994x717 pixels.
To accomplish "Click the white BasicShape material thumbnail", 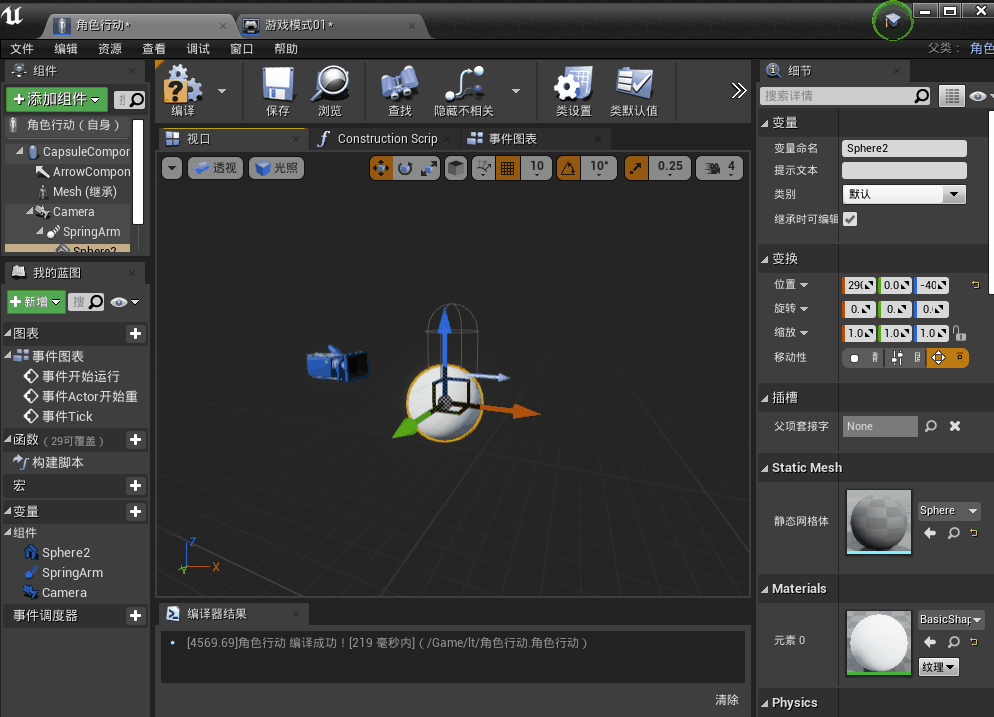I will pyautogui.click(x=879, y=642).
